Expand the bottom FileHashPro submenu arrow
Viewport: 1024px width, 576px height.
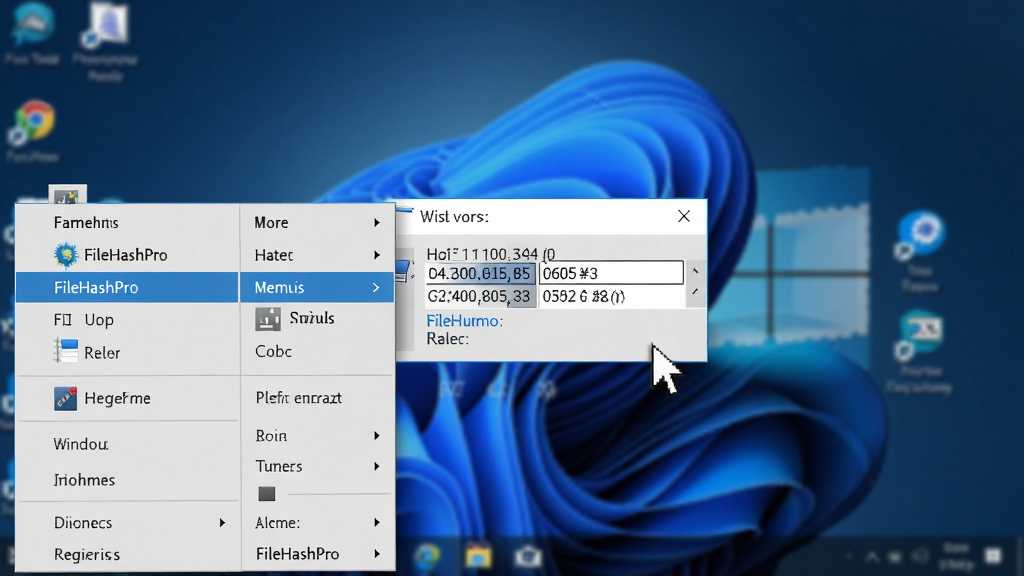[x=377, y=554]
